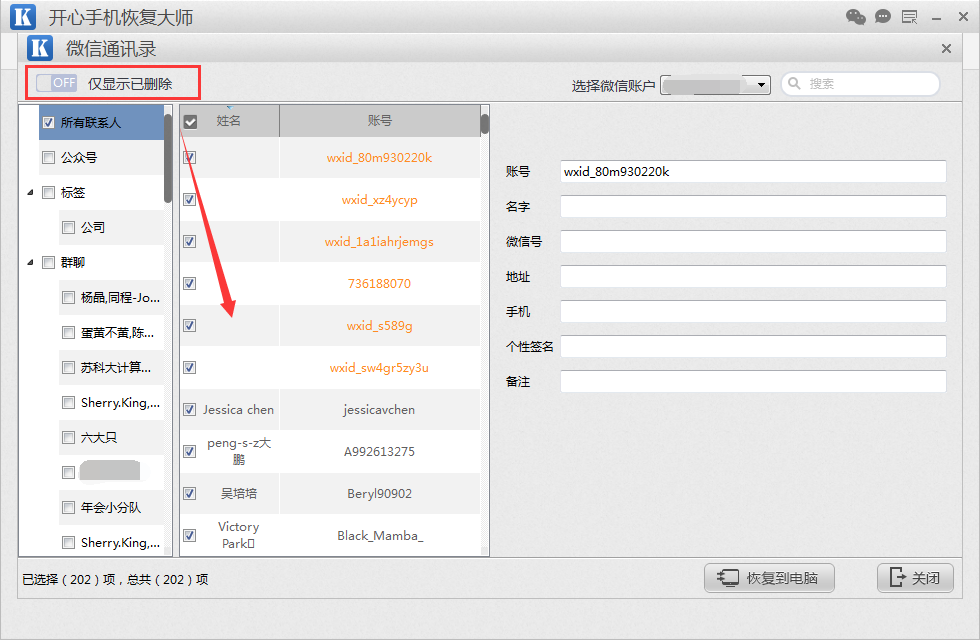The height and width of the screenshot is (640, 980).
Task: Select the peng-s-z大鹏 name cell
Action: coord(238,451)
